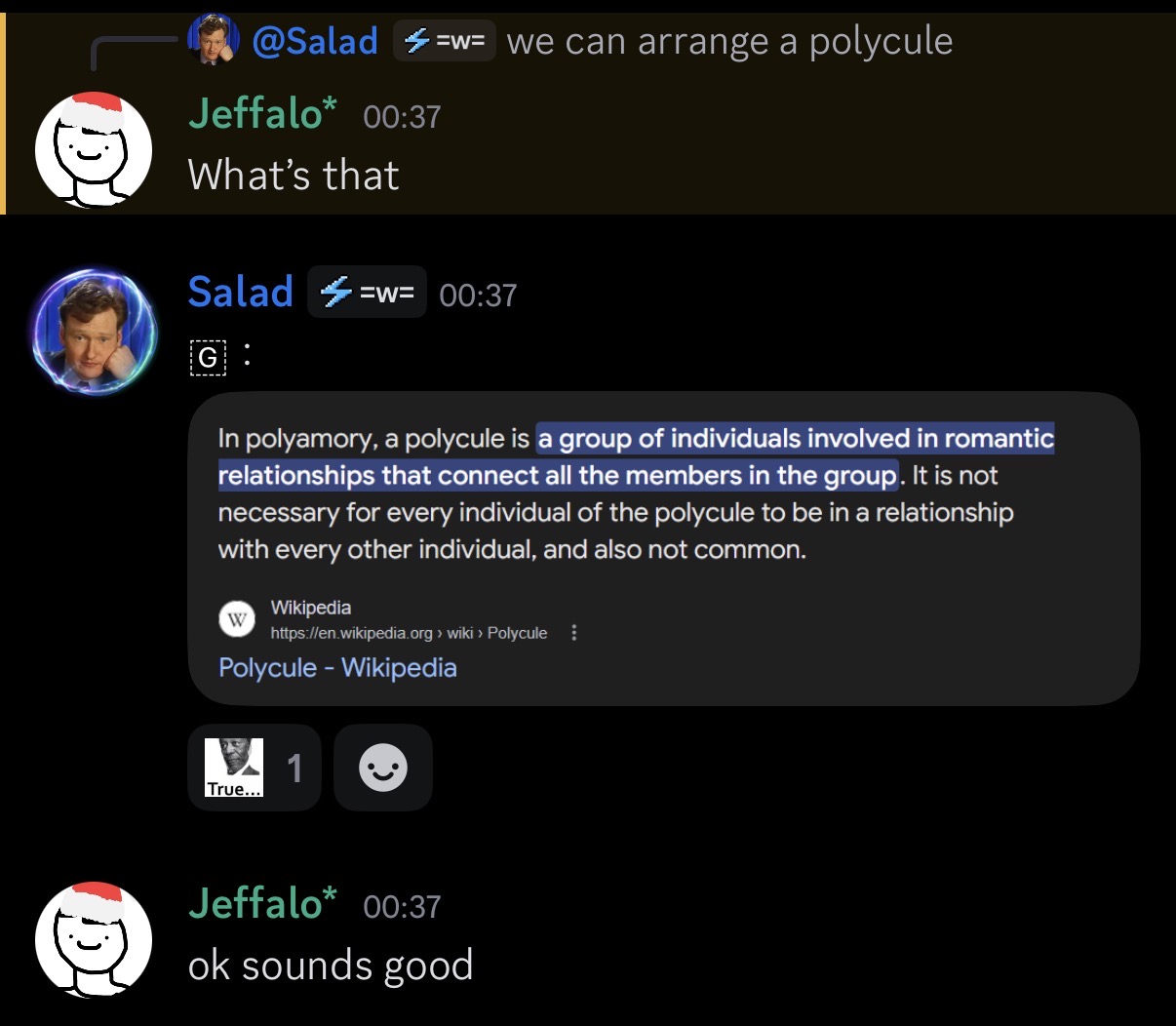This screenshot has width=1176, height=1026.
Task: Click Salad's large profile avatar
Action: (94, 331)
